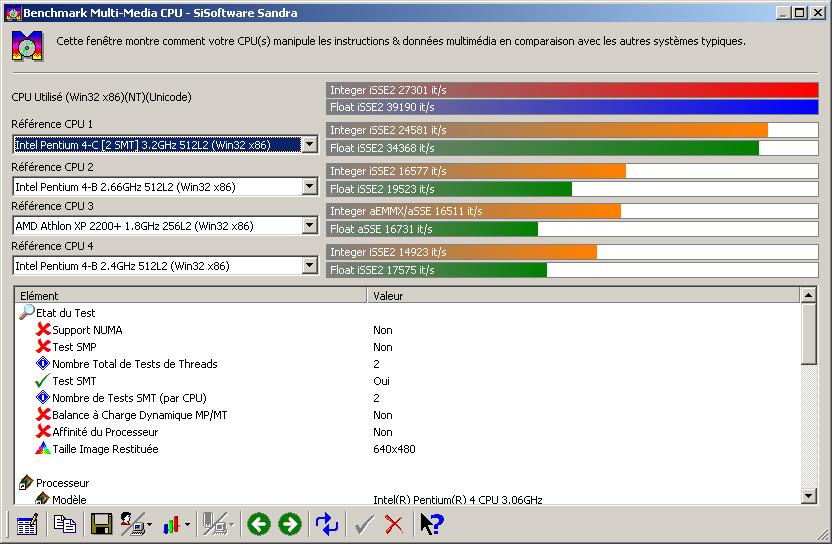Viewport: 832px width, 544px height.
Task: Select the Affinité du Processeur text
Action: tap(105, 432)
